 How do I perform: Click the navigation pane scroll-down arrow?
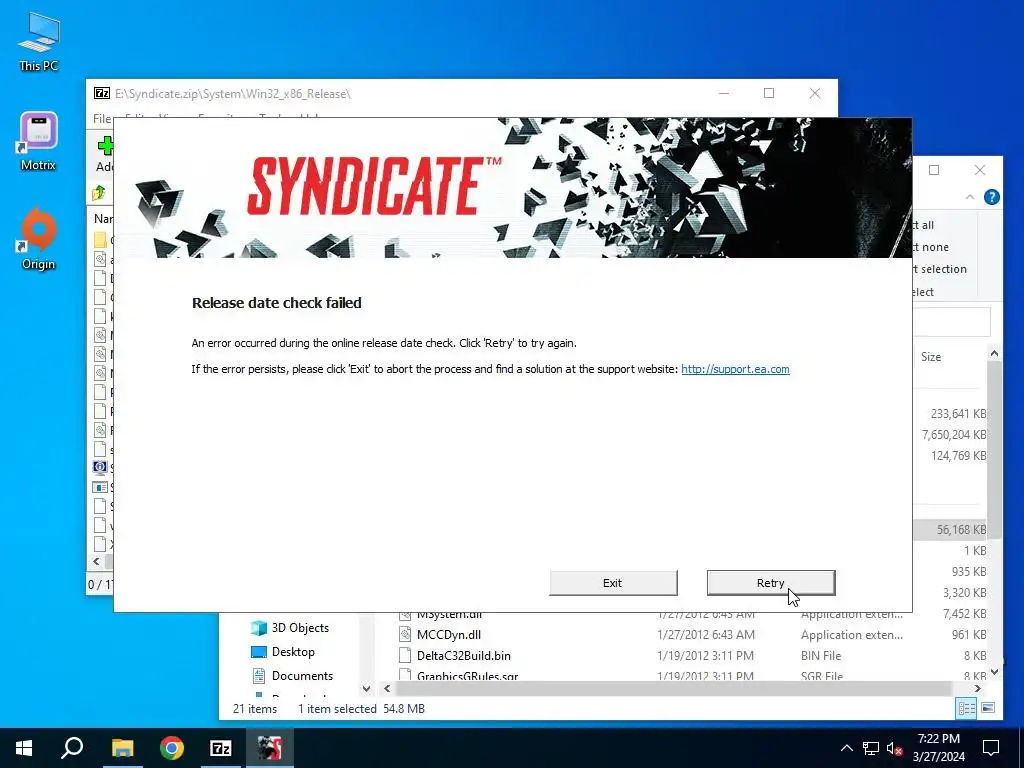(x=366, y=688)
